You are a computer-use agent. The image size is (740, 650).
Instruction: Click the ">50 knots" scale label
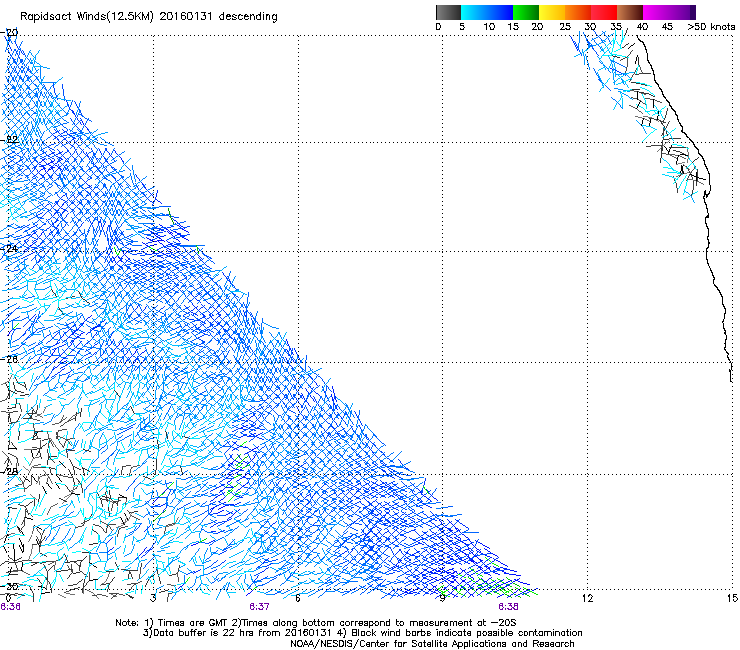[712, 27]
